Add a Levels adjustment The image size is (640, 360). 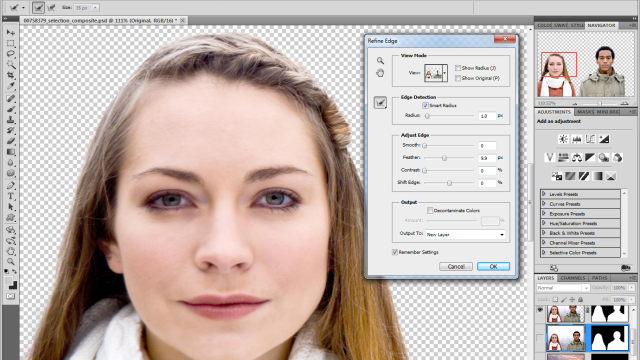click(x=577, y=139)
